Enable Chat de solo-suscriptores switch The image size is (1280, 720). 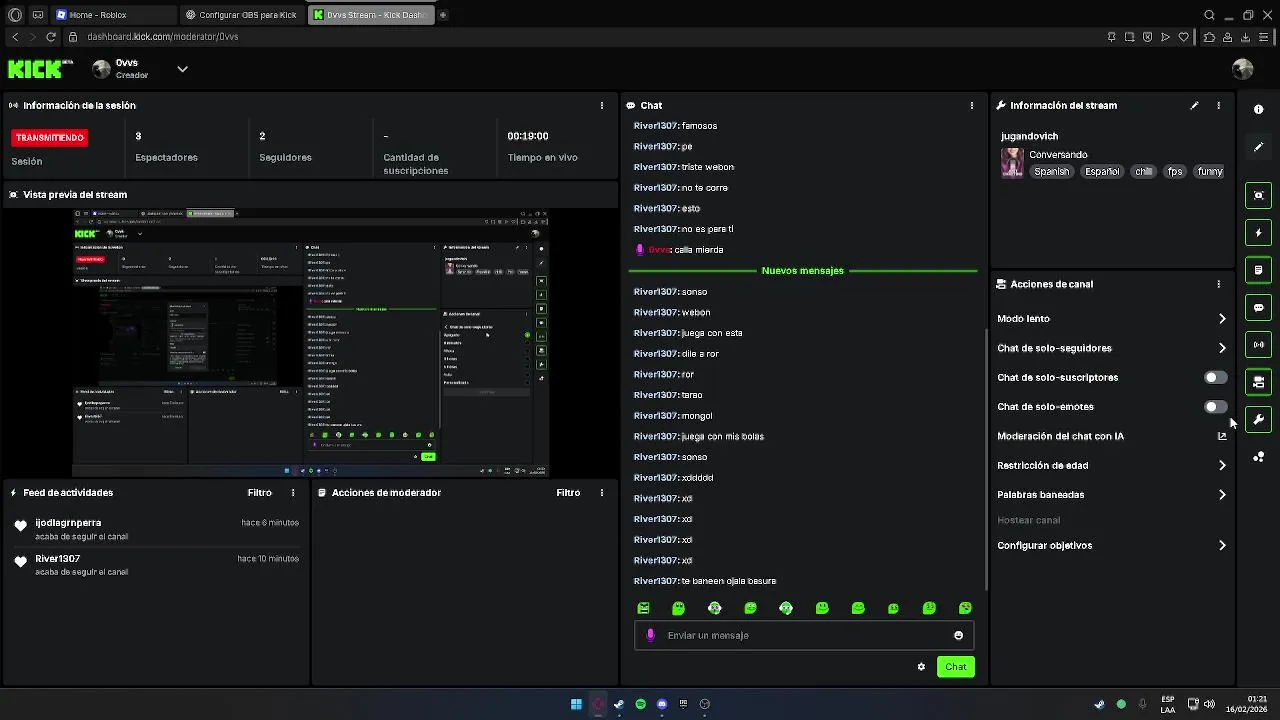(x=1215, y=377)
